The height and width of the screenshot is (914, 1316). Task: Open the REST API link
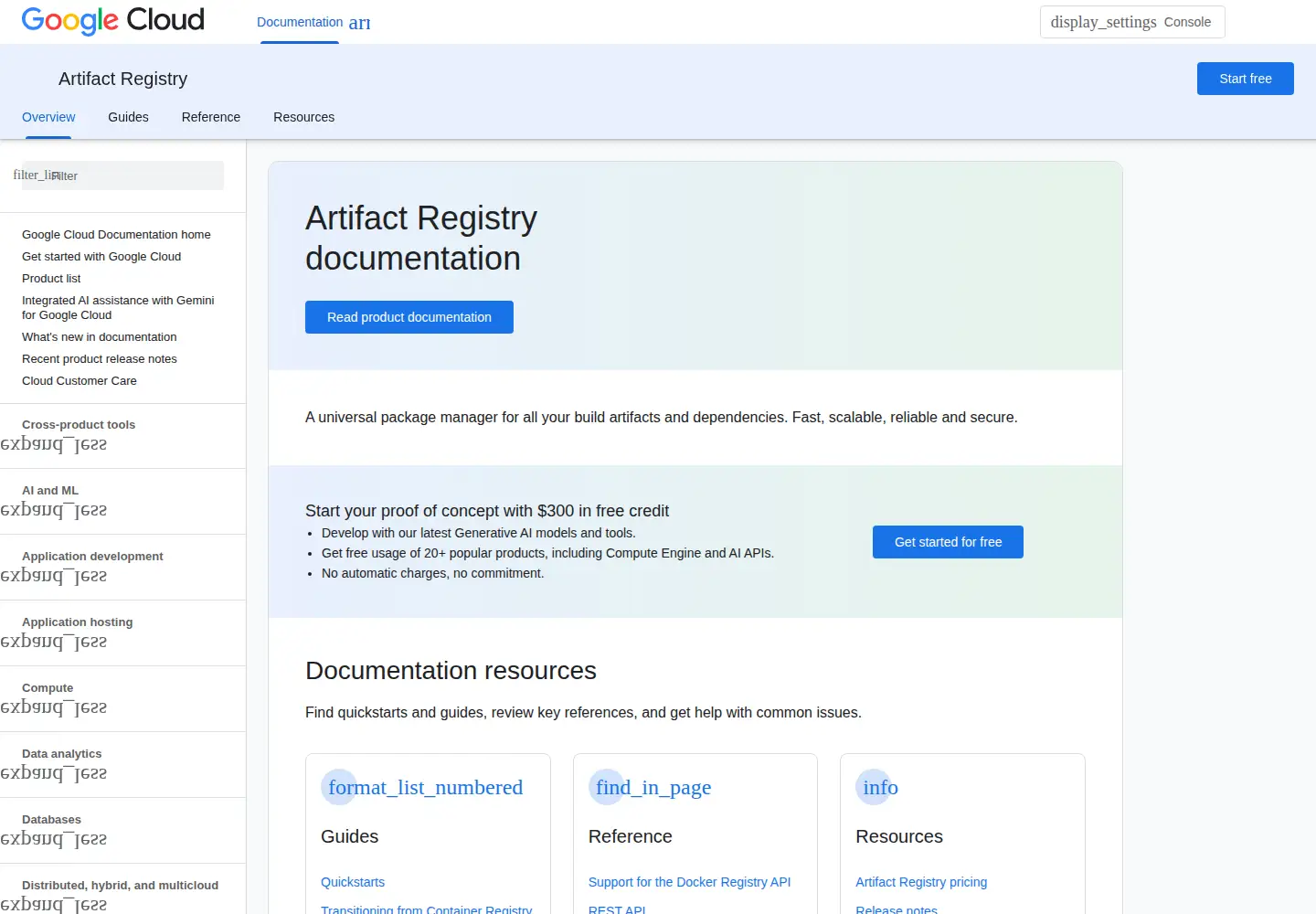pyautogui.click(x=617, y=909)
